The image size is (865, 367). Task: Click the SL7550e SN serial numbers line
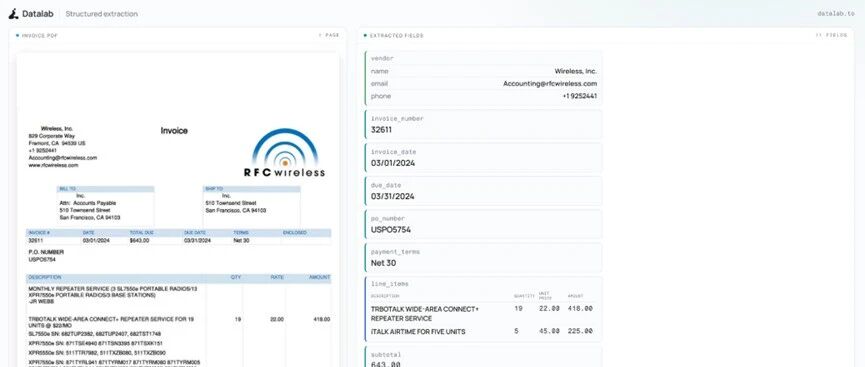94,334
